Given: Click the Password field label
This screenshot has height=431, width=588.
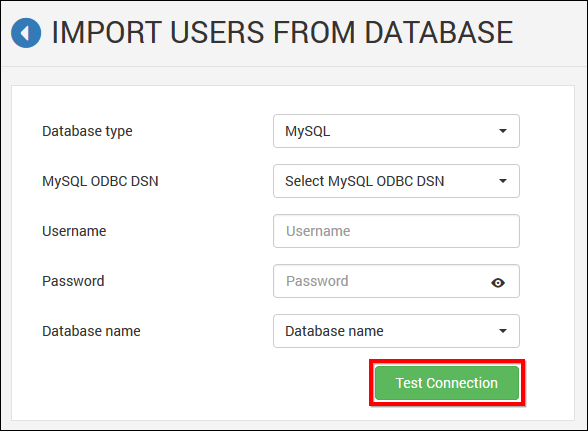Looking at the screenshot, I should [x=73, y=281].
